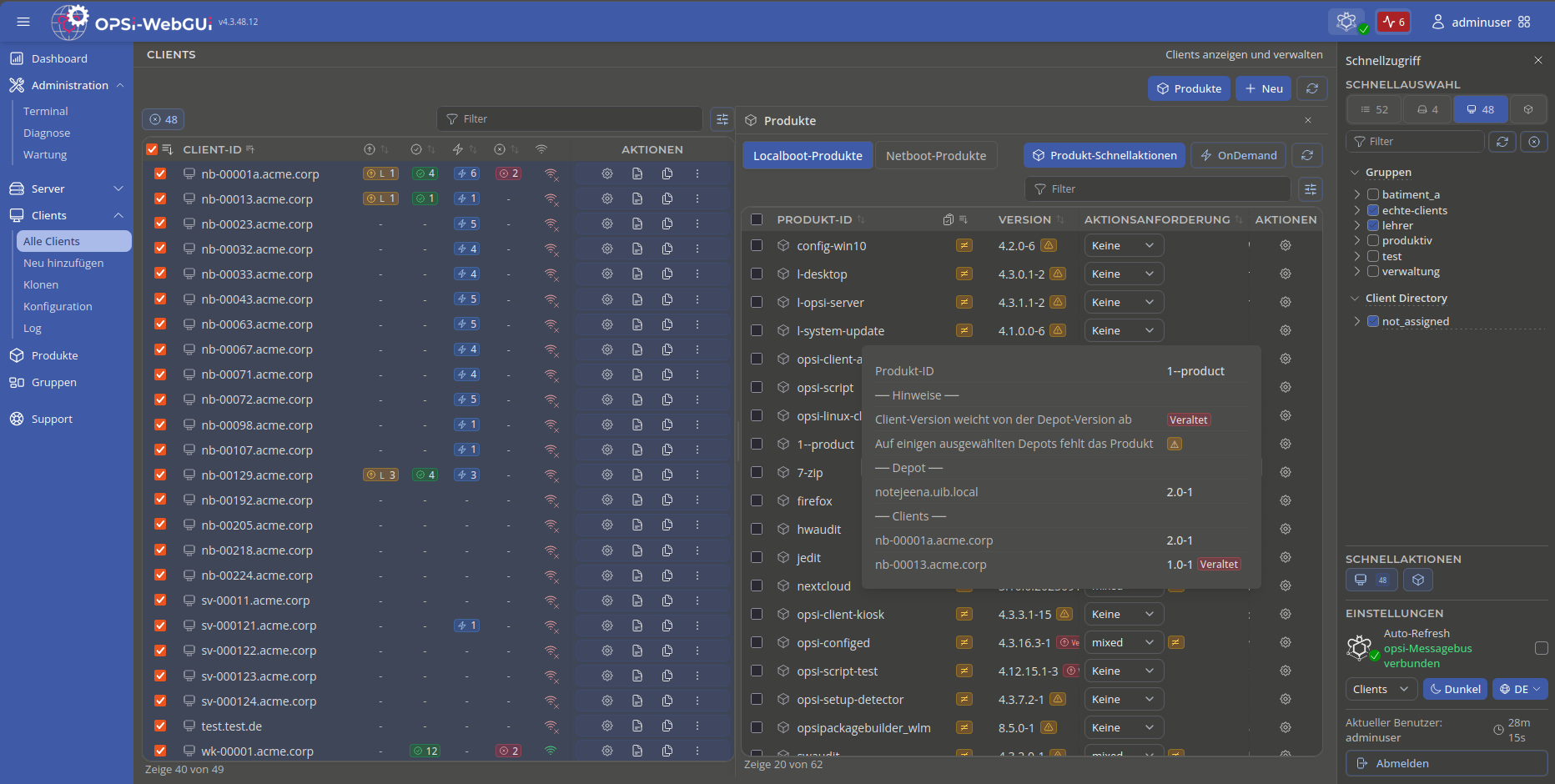Screen dimensions: 1555x784
Task: Click the products cube icon in quick selection
Action: [x=1527, y=109]
